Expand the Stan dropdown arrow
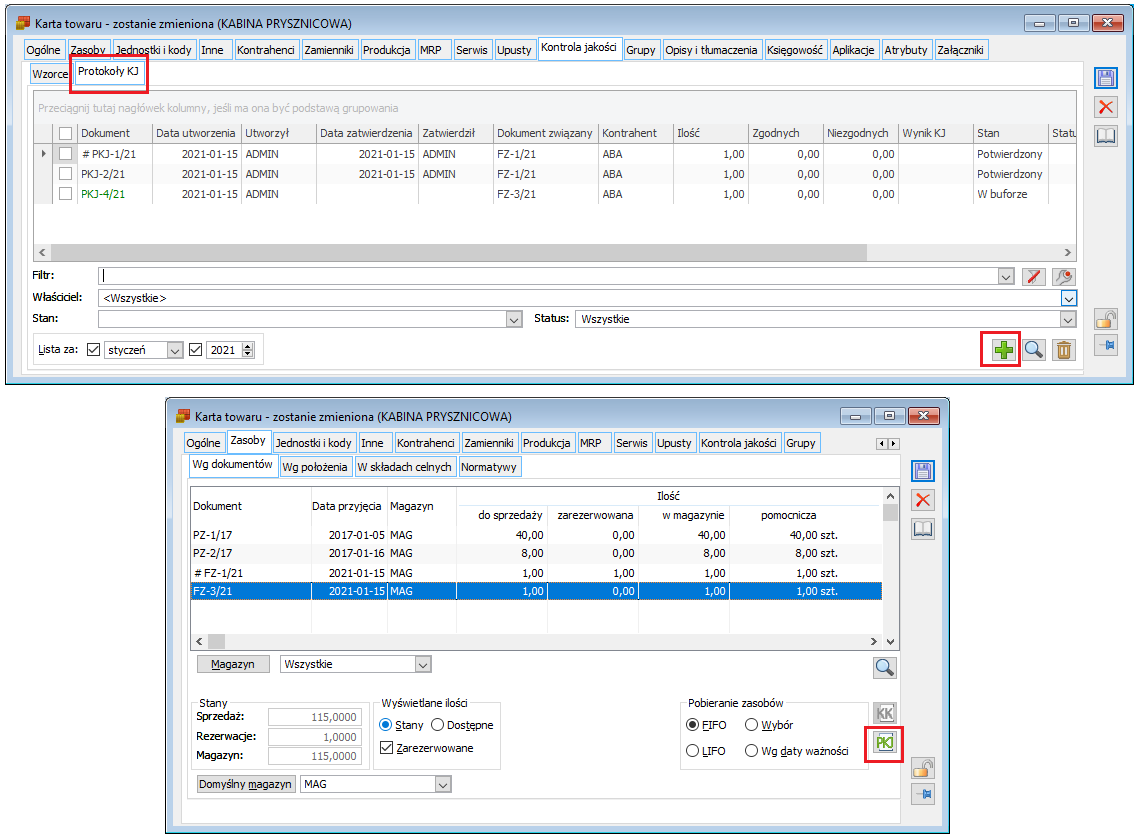The height and width of the screenshot is (840, 1139). click(x=514, y=319)
